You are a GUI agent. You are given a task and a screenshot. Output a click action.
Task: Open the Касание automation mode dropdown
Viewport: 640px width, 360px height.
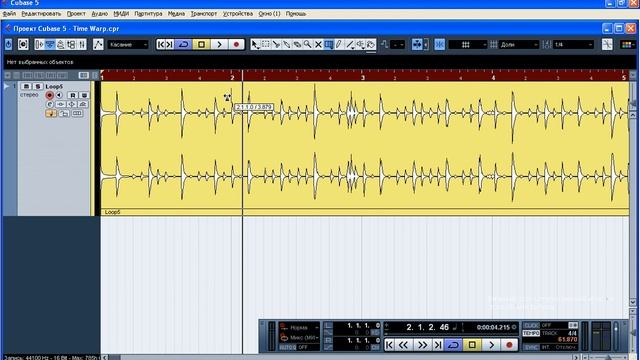128,44
